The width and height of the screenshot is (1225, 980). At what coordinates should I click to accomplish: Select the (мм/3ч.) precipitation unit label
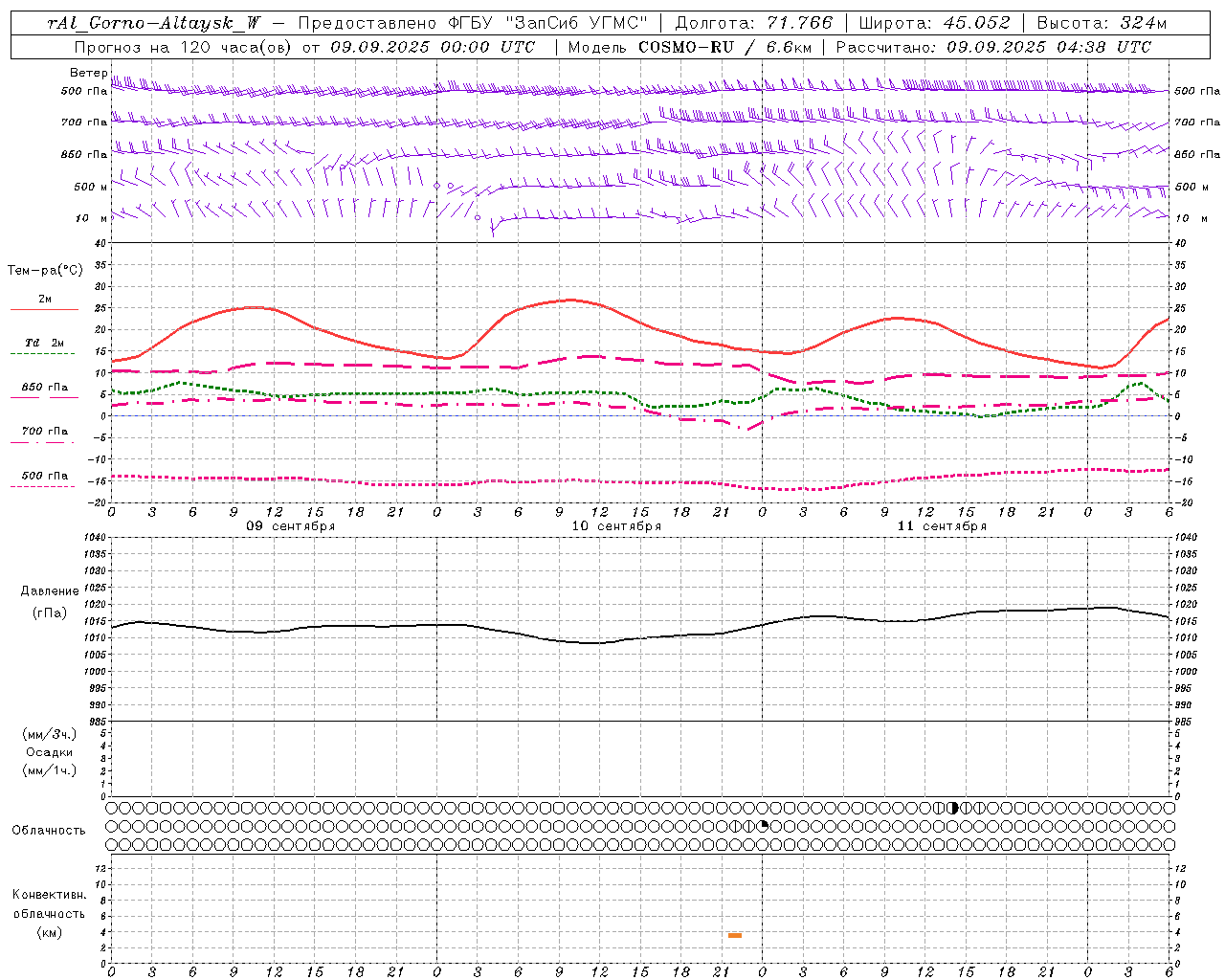(50, 734)
